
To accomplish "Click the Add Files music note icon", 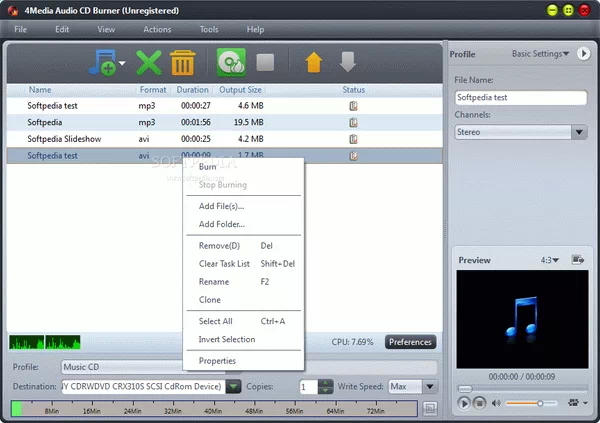I will coord(104,63).
